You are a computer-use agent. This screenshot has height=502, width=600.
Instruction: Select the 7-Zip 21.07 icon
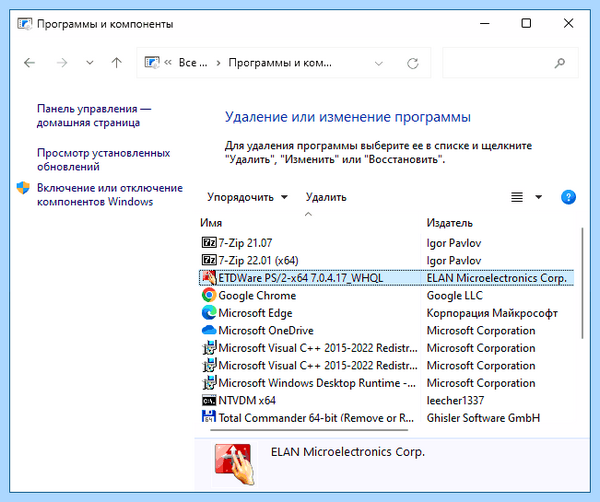[x=209, y=243]
